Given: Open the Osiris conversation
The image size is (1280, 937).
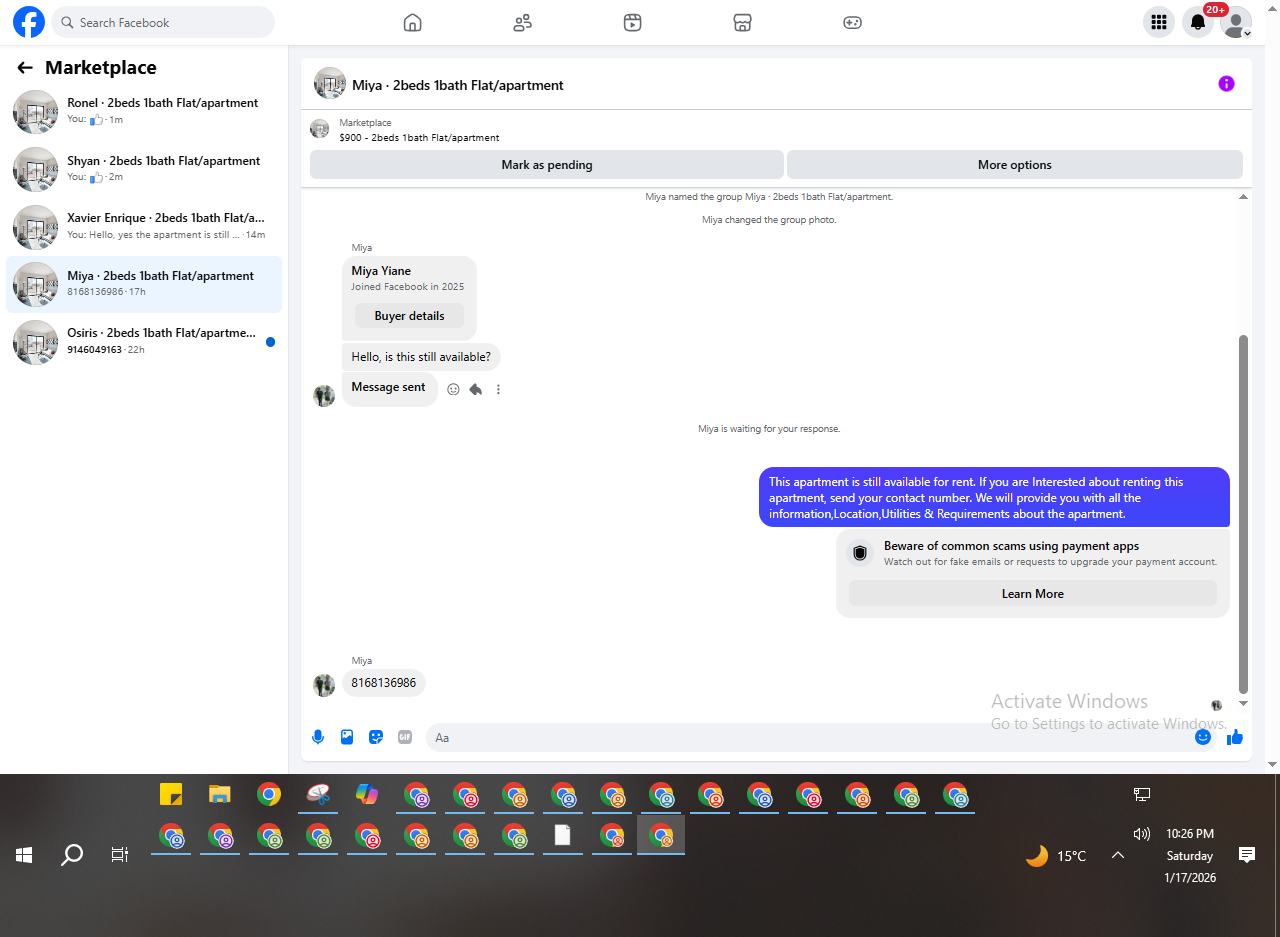Looking at the screenshot, I should pyautogui.click(x=144, y=342).
